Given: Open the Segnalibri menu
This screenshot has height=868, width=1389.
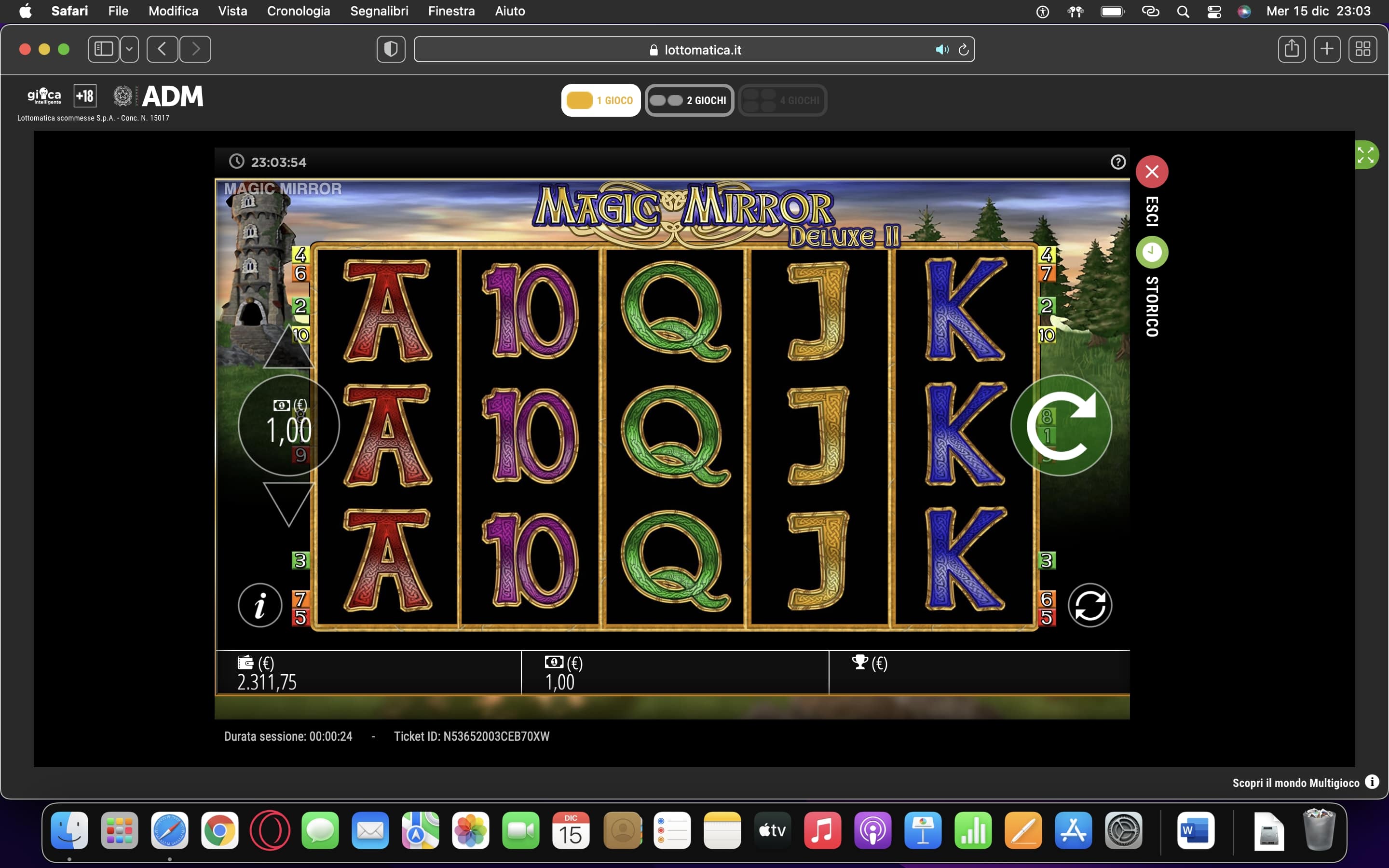Looking at the screenshot, I should [x=380, y=11].
